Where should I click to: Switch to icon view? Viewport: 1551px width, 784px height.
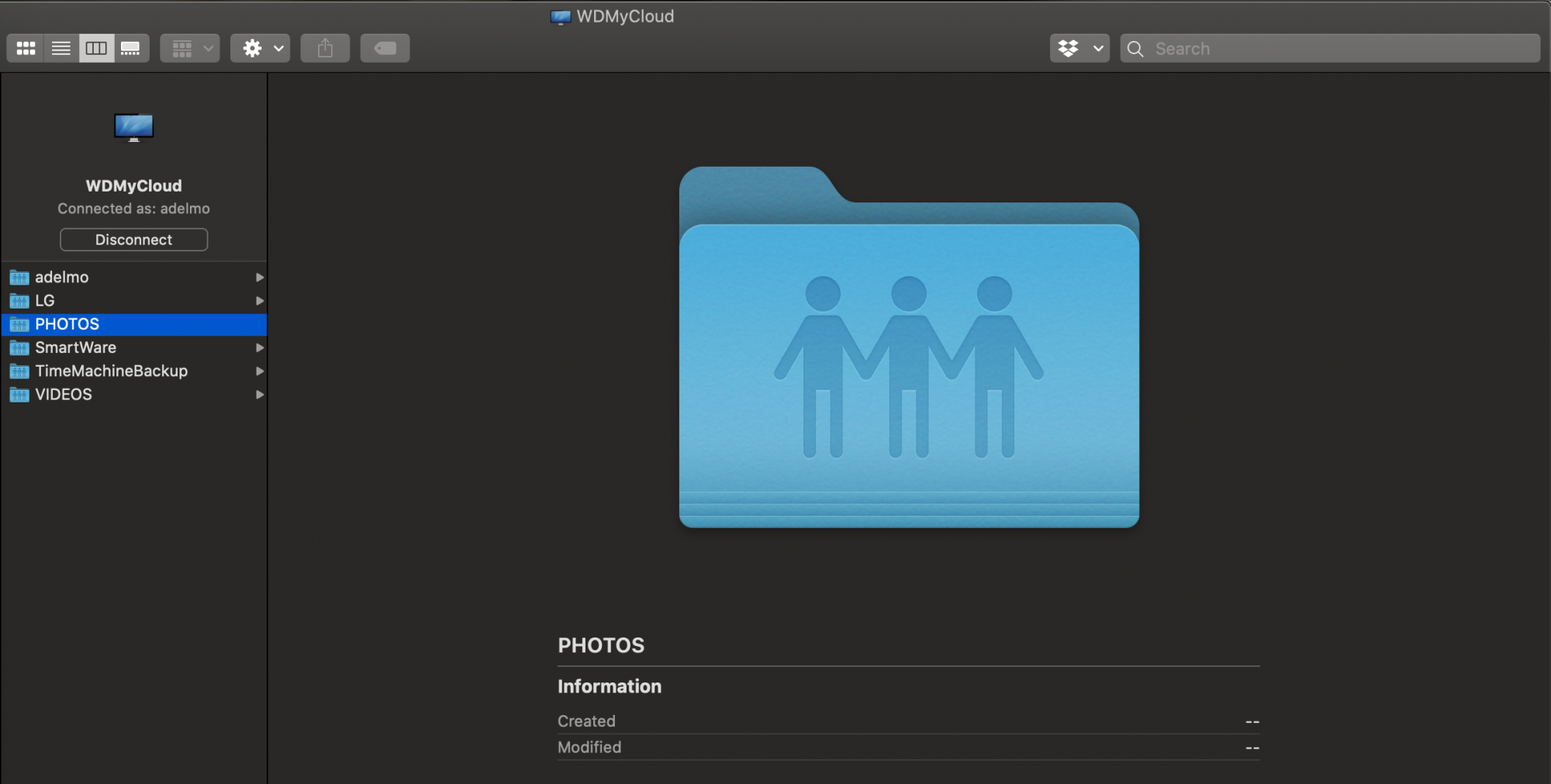[26, 48]
